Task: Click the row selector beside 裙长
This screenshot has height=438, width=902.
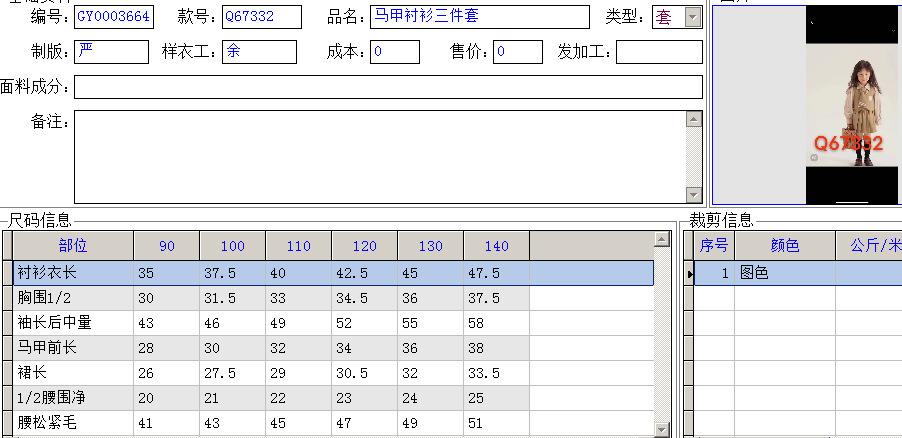Action: coord(7,373)
